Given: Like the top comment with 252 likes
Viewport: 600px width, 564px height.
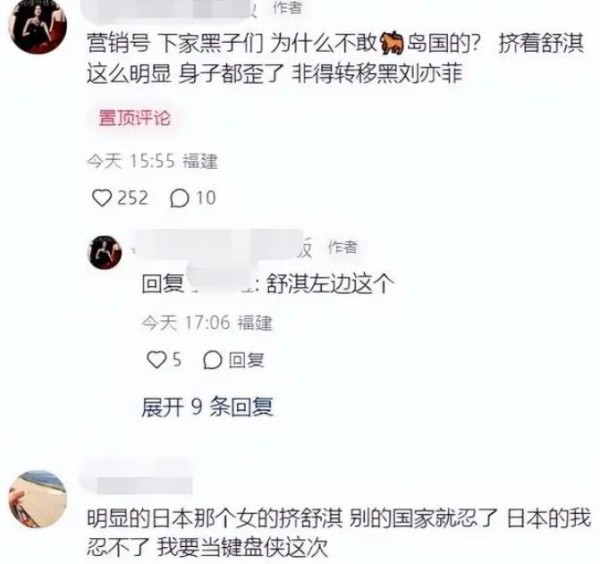Looking at the screenshot, I should click(102, 198).
